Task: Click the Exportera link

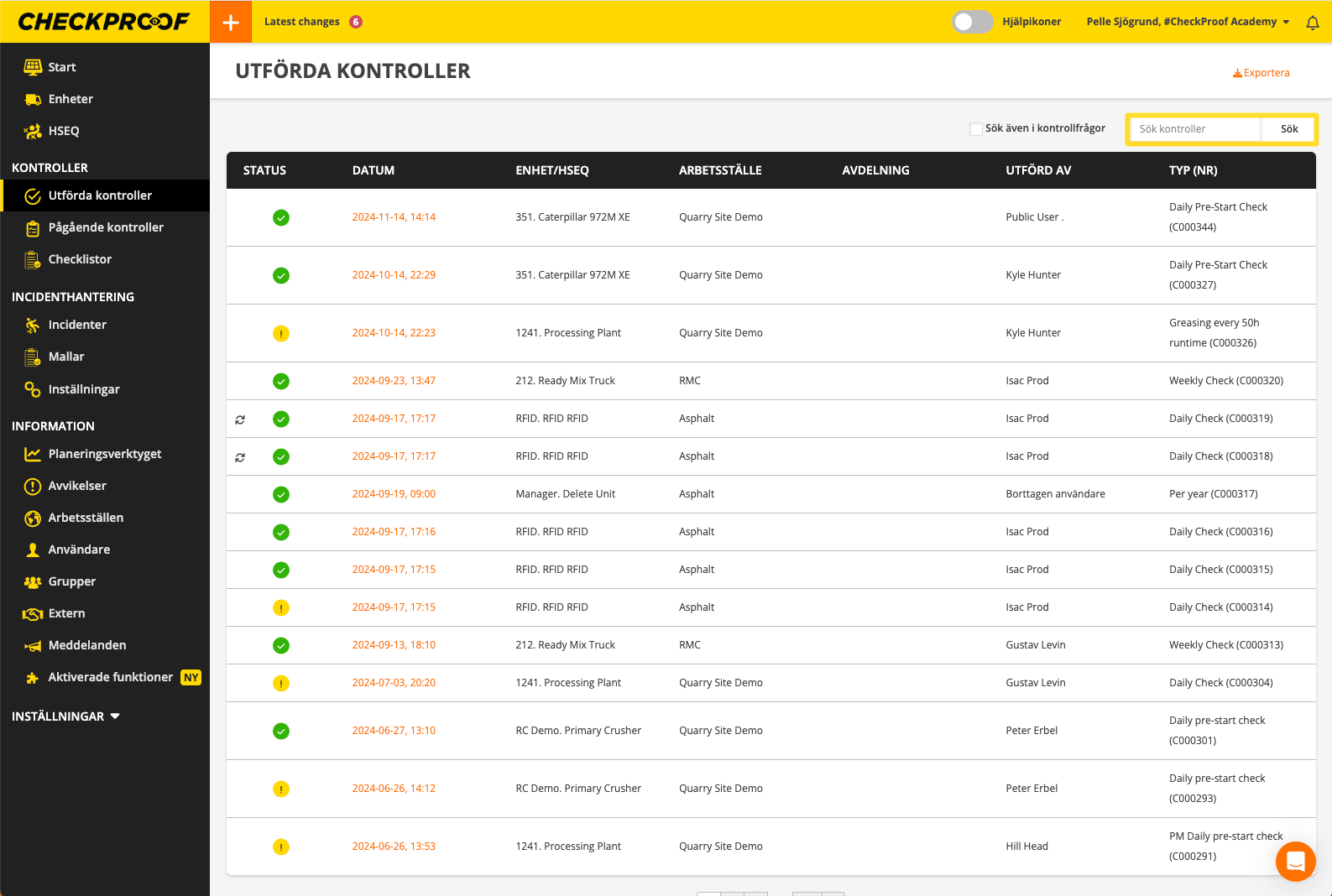Action: click(x=1261, y=73)
